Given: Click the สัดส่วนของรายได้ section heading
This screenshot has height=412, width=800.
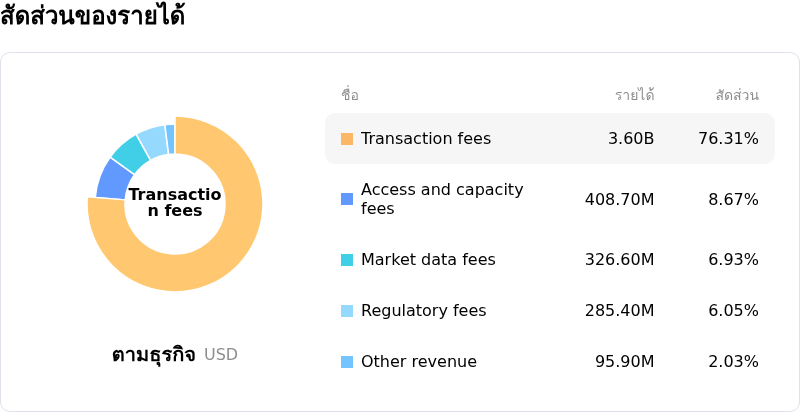Looking at the screenshot, I should pyautogui.click(x=92, y=16).
